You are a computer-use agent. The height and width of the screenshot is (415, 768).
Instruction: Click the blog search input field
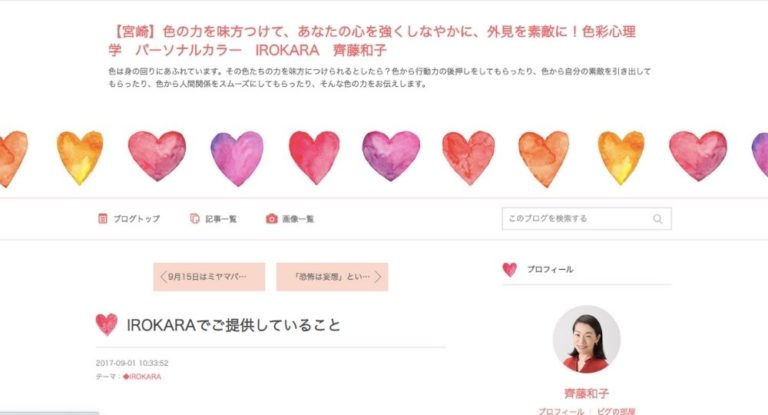tap(575, 219)
